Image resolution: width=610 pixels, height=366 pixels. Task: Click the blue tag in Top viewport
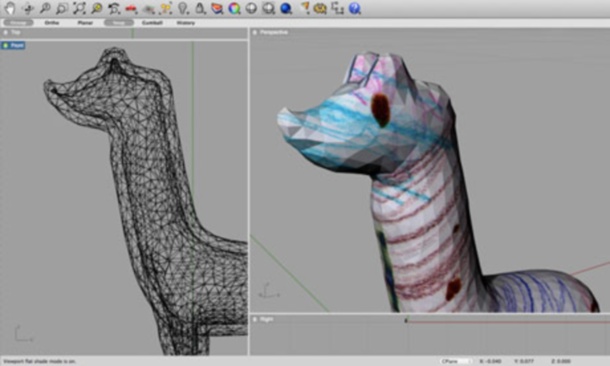click(x=13, y=46)
